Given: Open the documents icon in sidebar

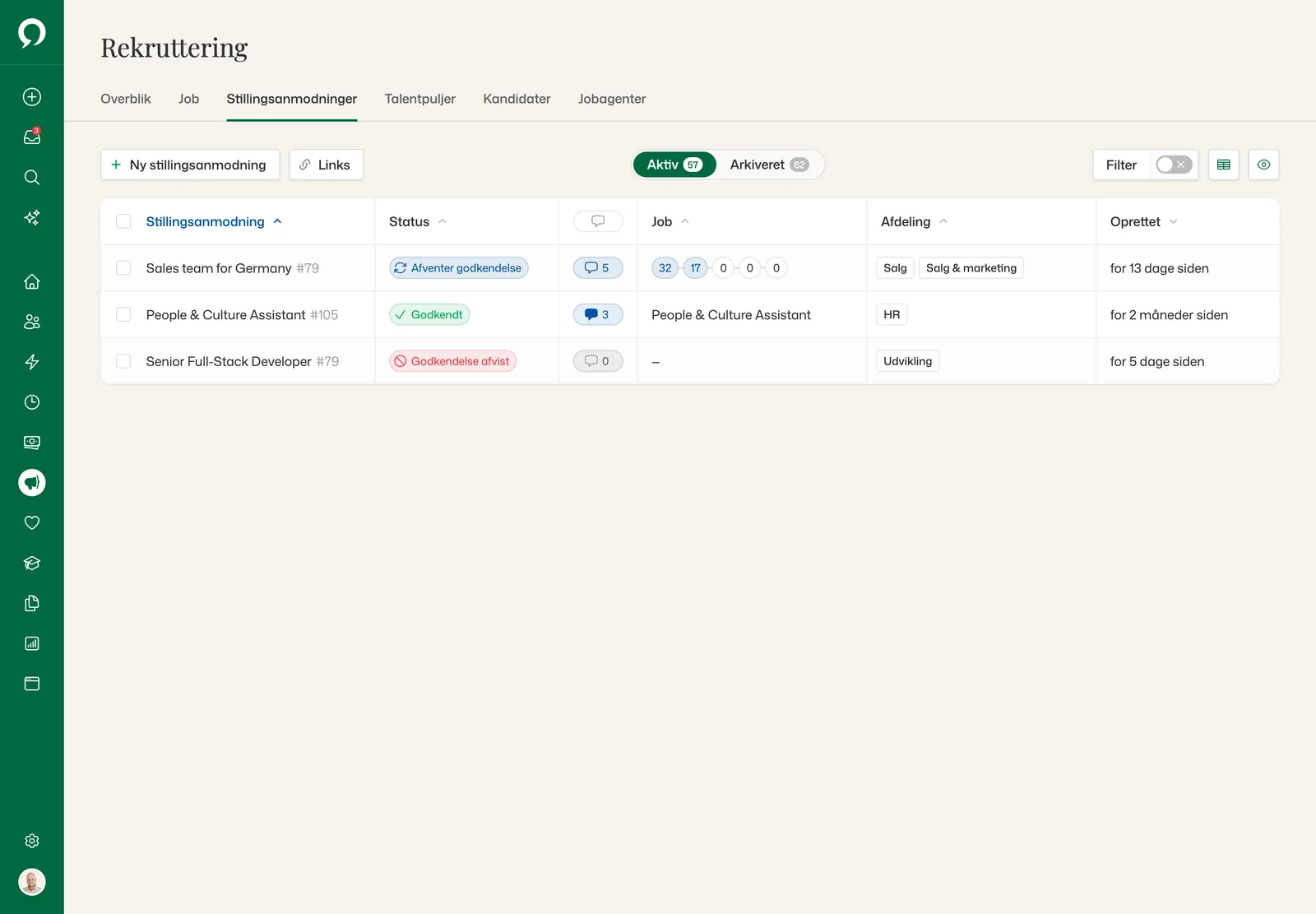Looking at the screenshot, I should pos(32,604).
